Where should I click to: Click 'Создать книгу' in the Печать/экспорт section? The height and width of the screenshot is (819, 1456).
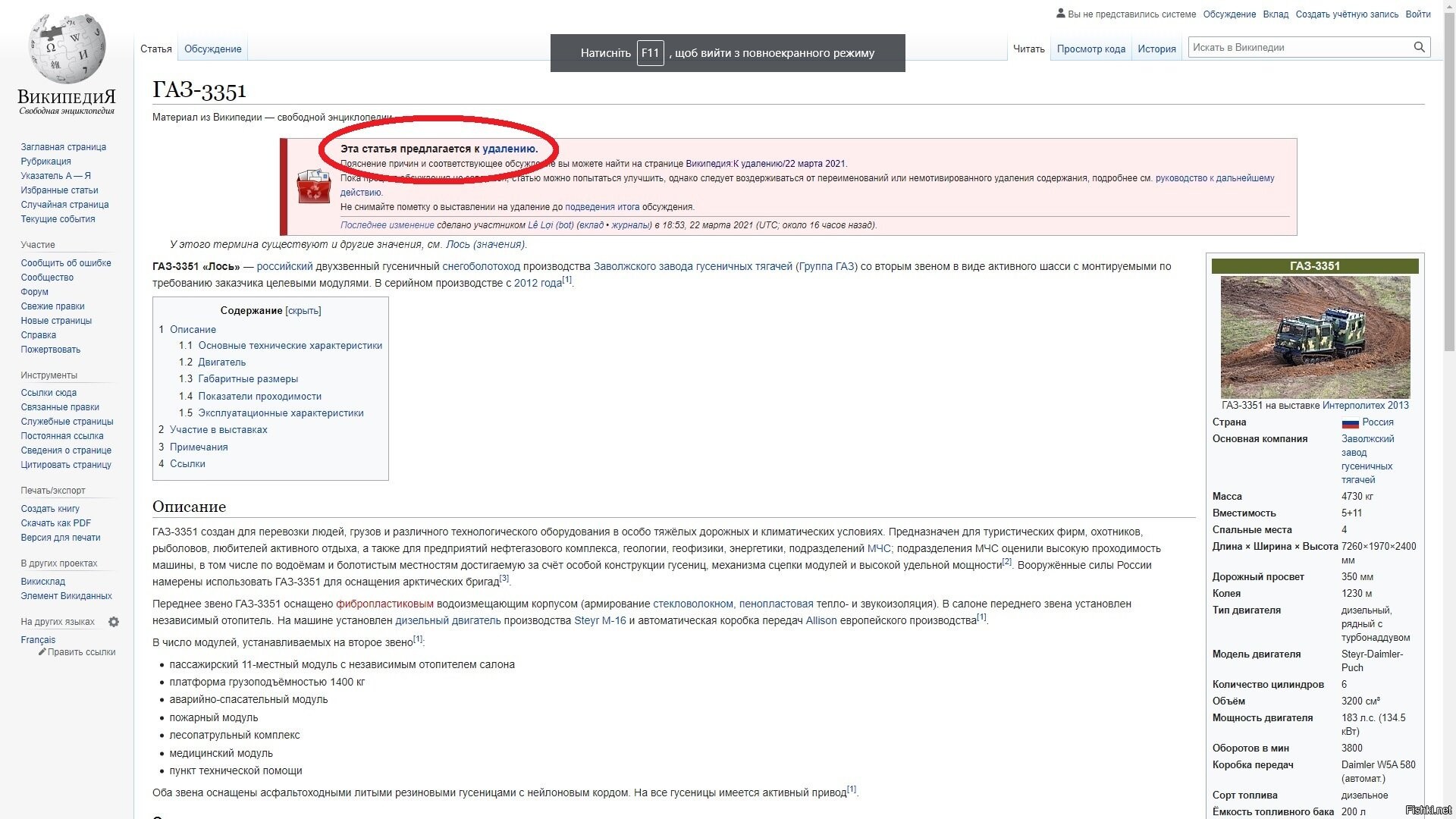50,509
